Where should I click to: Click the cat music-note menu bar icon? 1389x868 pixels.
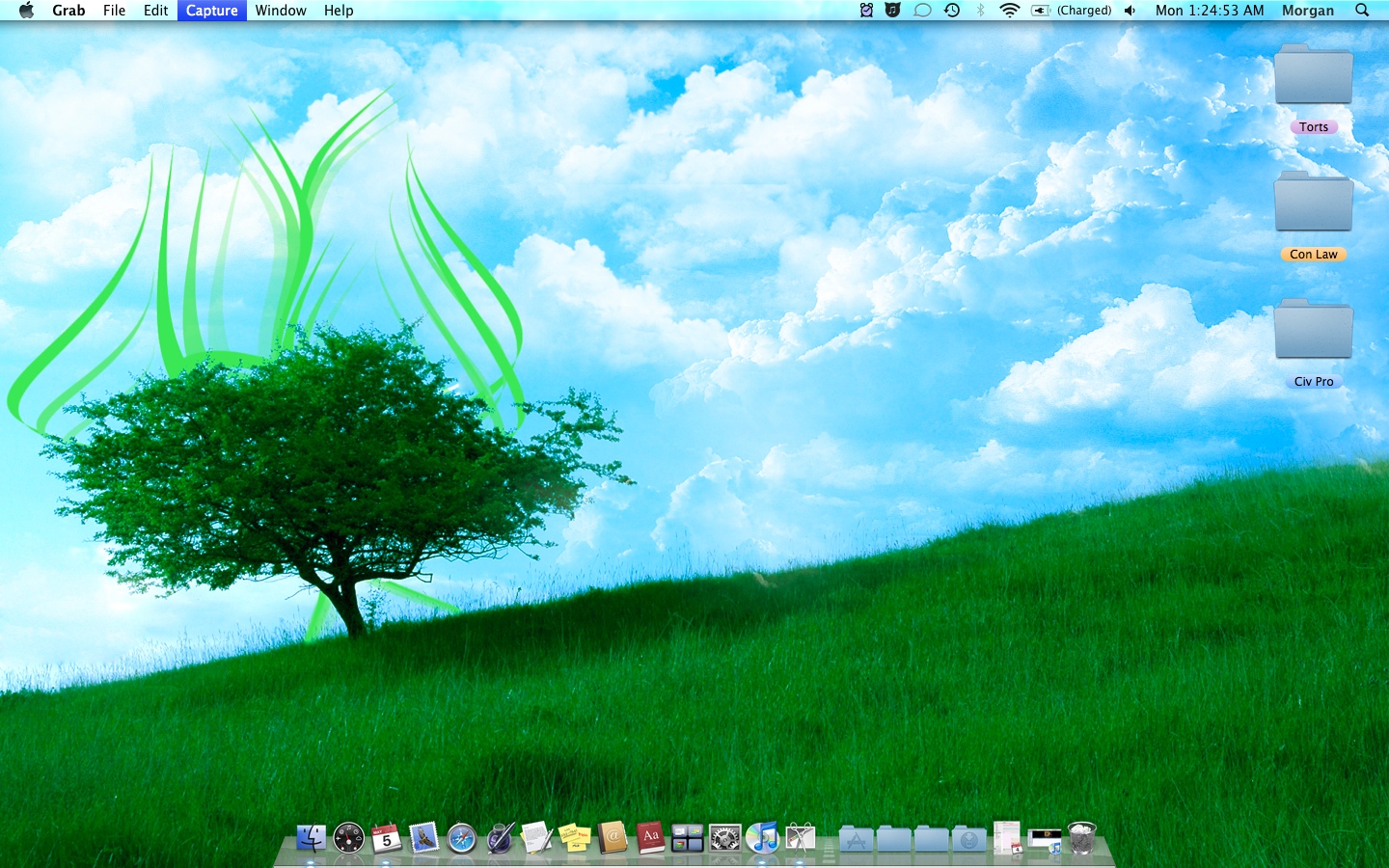892,11
